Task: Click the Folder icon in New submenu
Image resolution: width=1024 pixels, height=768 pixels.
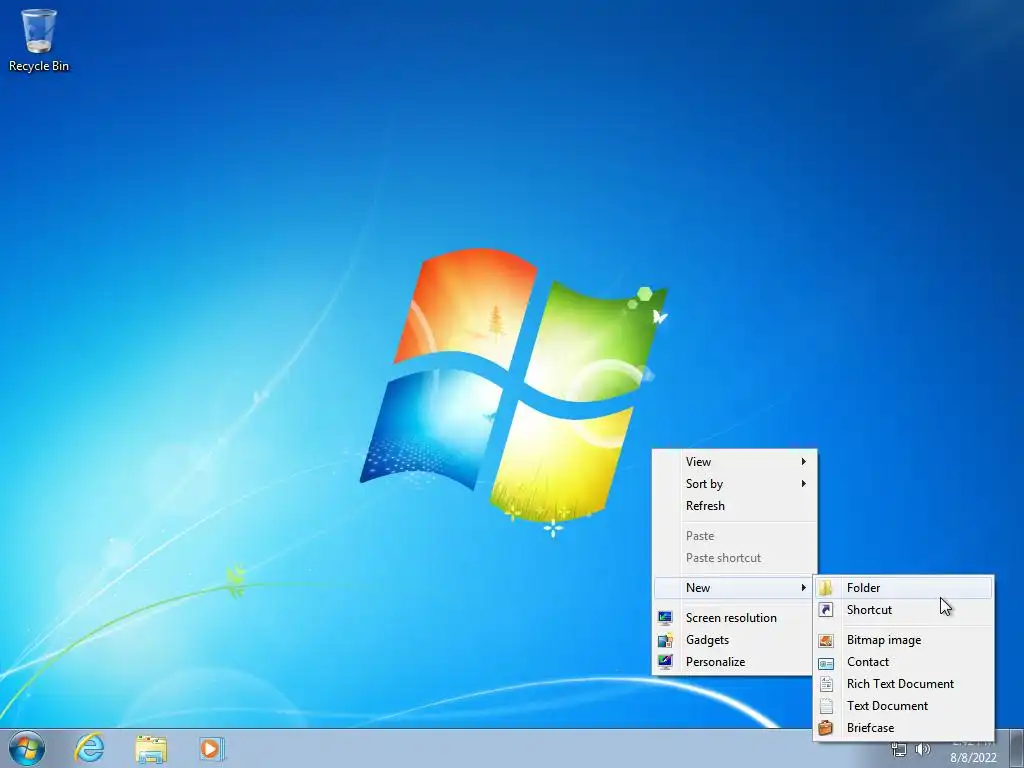Action: [x=826, y=588]
